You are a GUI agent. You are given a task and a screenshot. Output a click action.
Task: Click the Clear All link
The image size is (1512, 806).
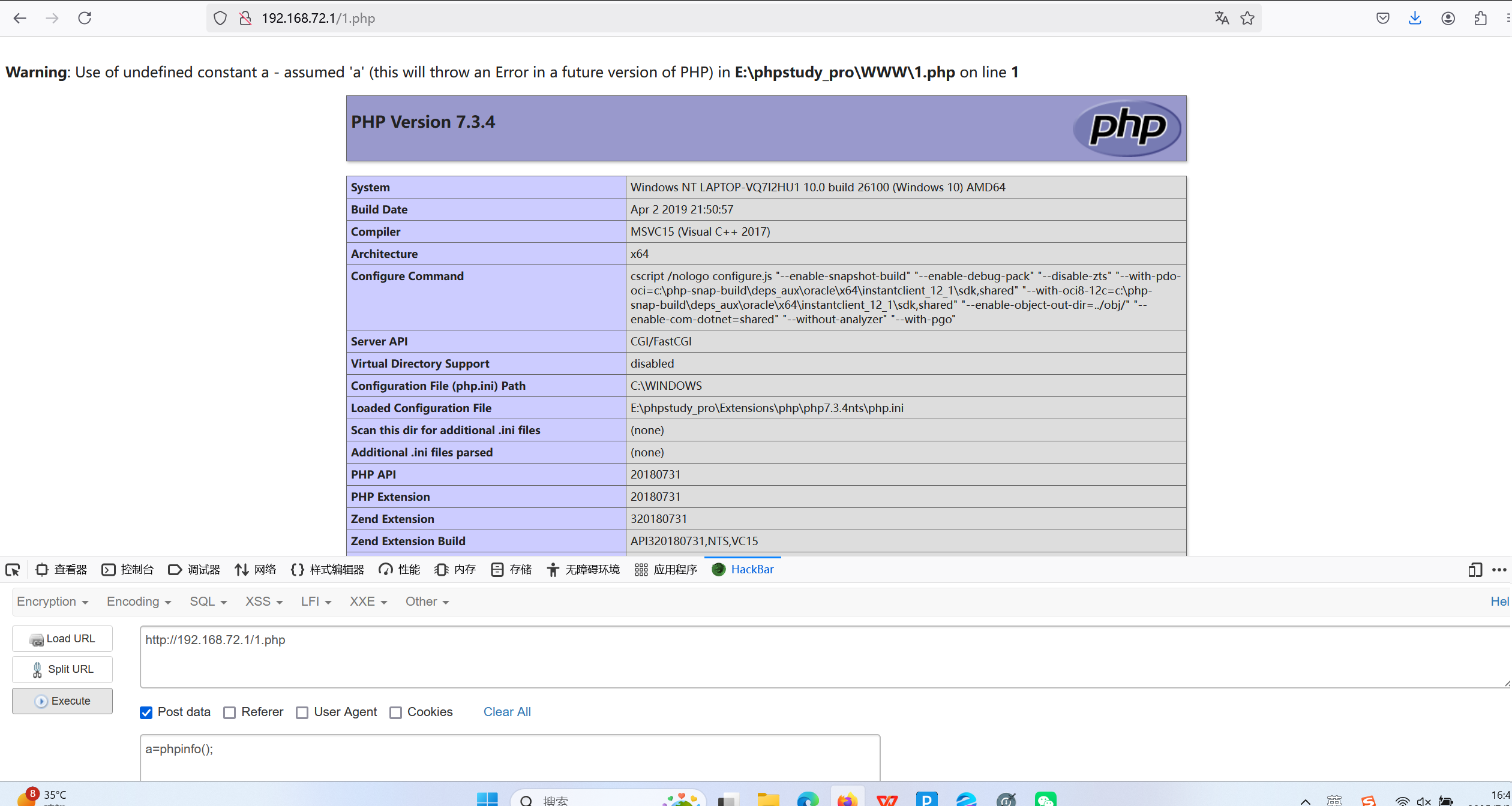pyautogui.click(x=507, y=712)
